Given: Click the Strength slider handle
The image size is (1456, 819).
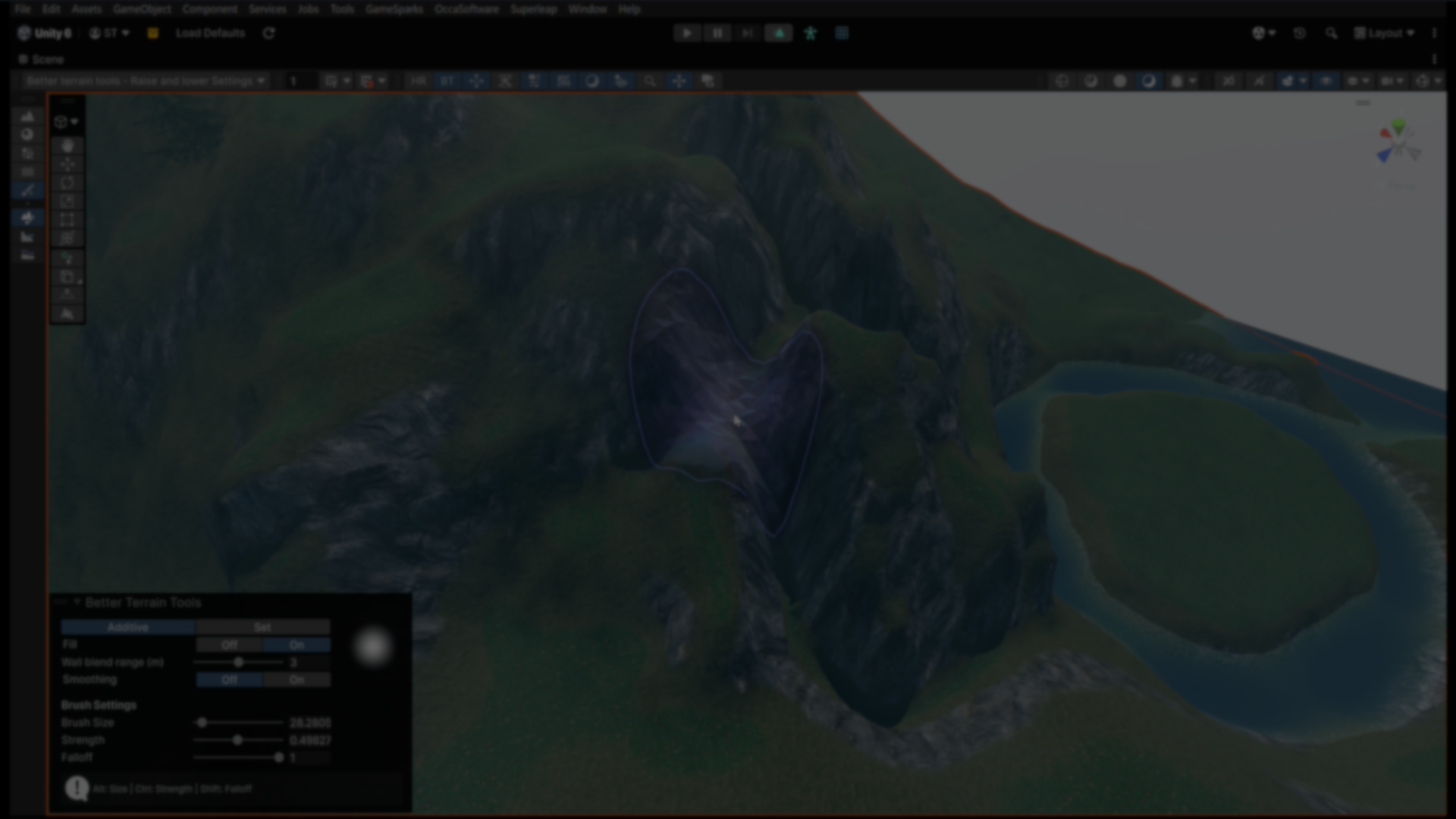Looking at the screenshot, I should tap(237, 740).
